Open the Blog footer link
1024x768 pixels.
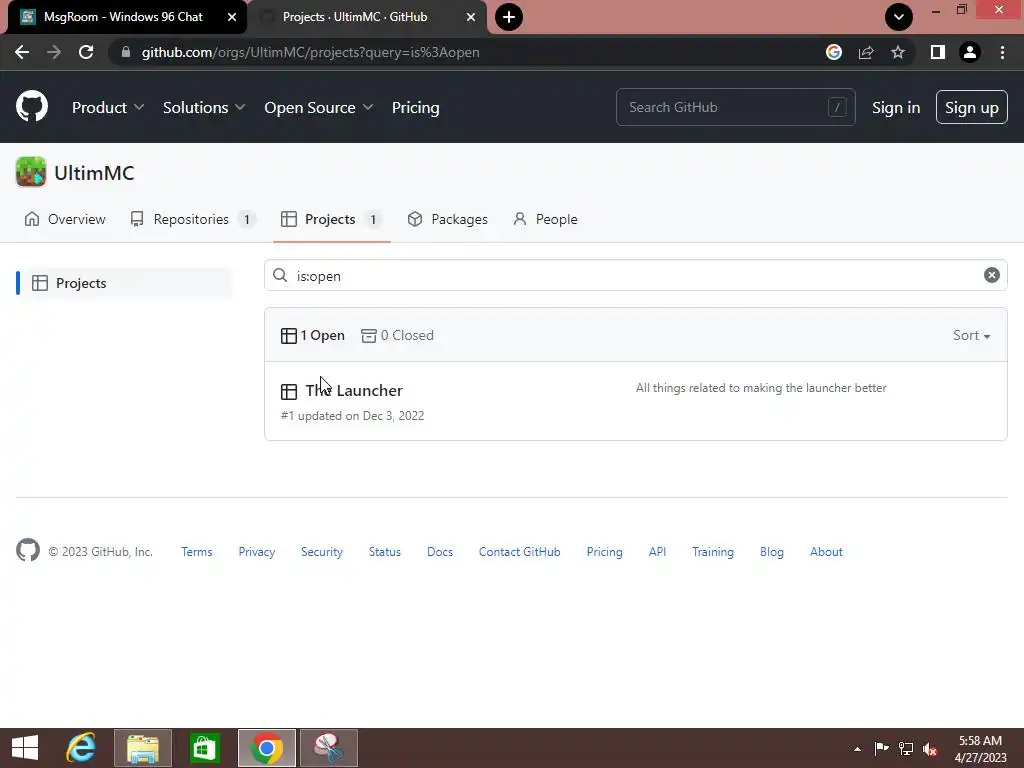[x=771, y=551]
